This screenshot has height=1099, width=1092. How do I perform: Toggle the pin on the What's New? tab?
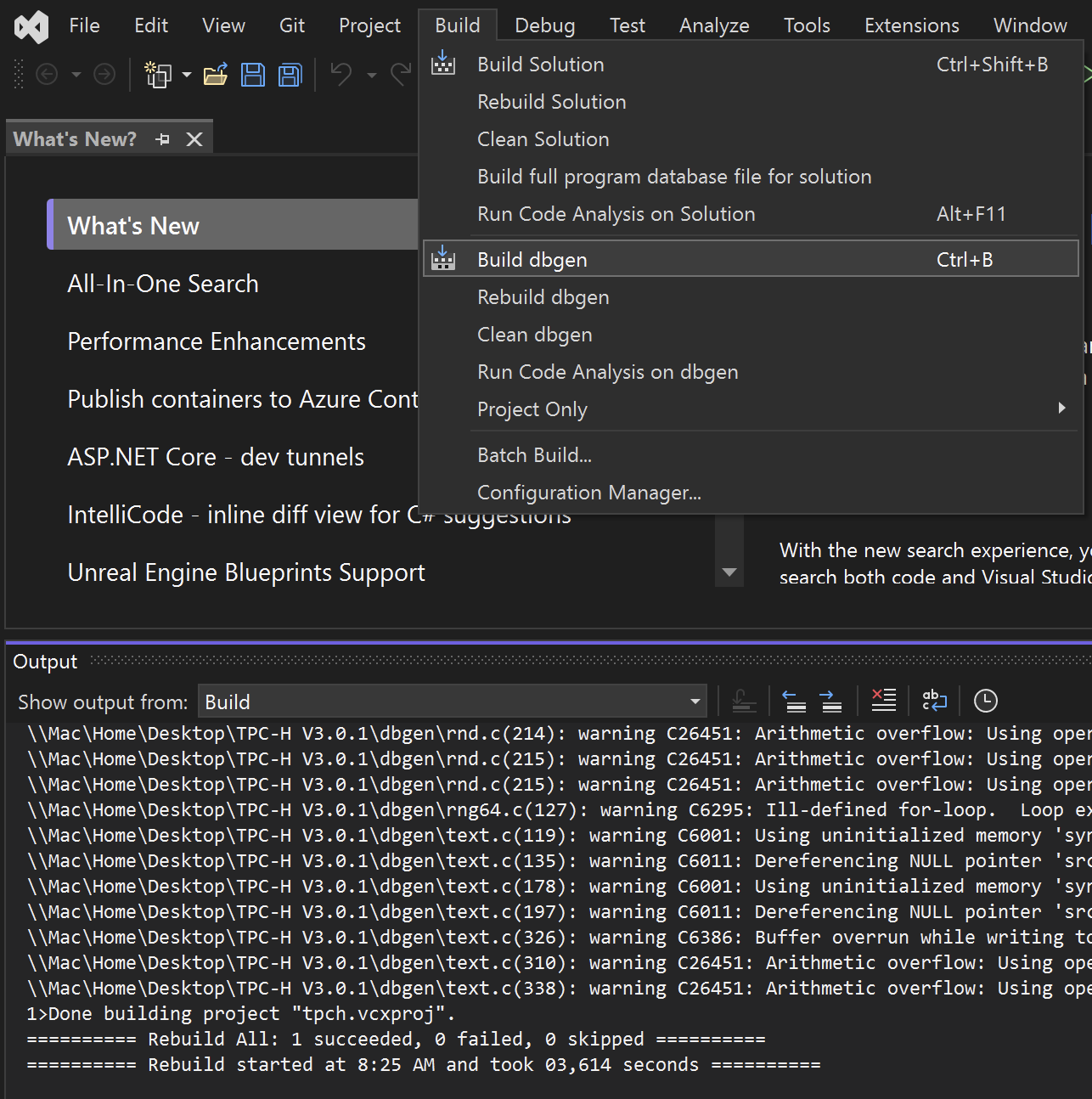click(162, 138)
